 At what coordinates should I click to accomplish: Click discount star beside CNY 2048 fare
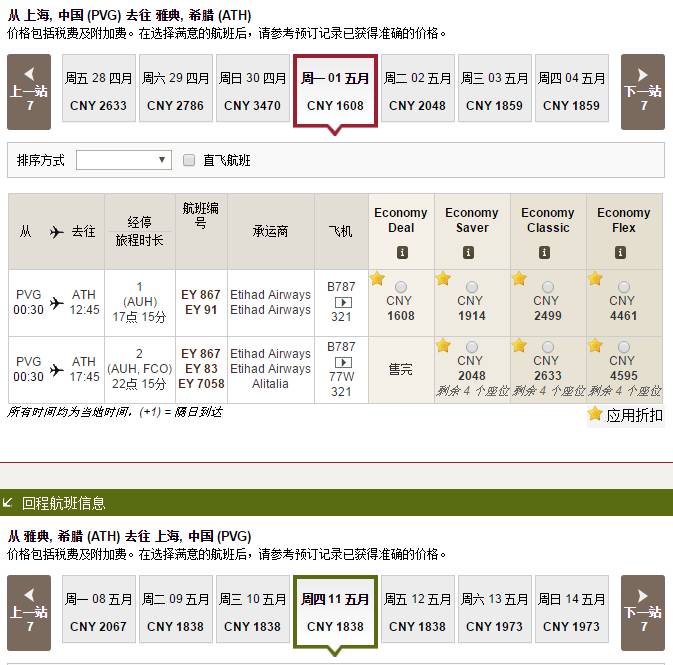coord(443,345)
